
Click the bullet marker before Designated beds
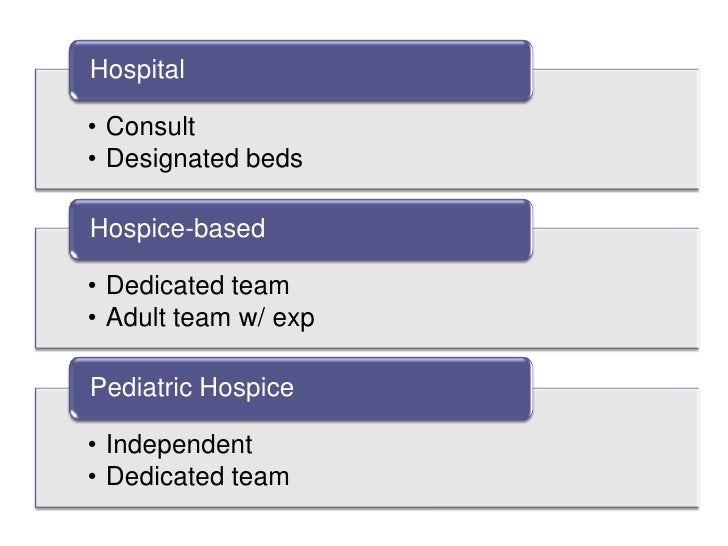click(92, 158)
